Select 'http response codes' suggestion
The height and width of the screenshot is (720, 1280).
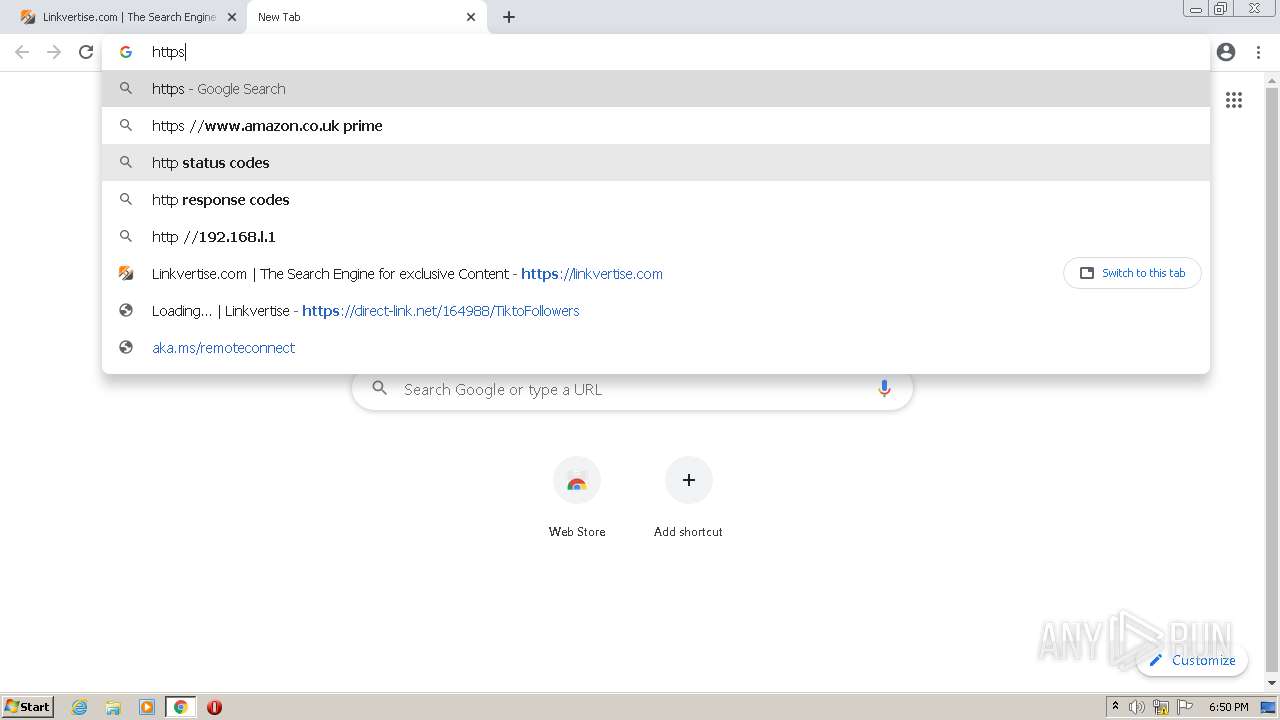click(x=656, y=200)
